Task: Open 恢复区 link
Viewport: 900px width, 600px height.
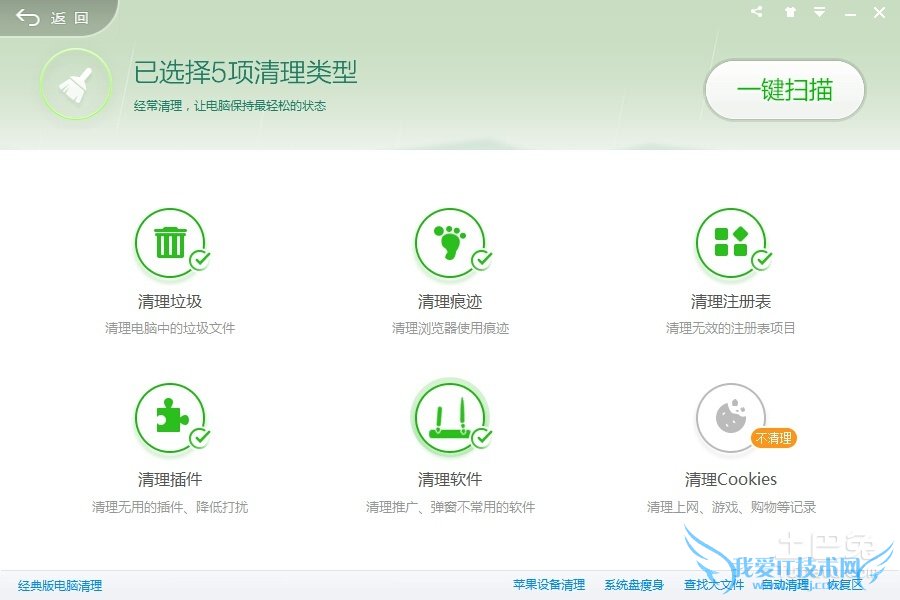Action: 845,585
